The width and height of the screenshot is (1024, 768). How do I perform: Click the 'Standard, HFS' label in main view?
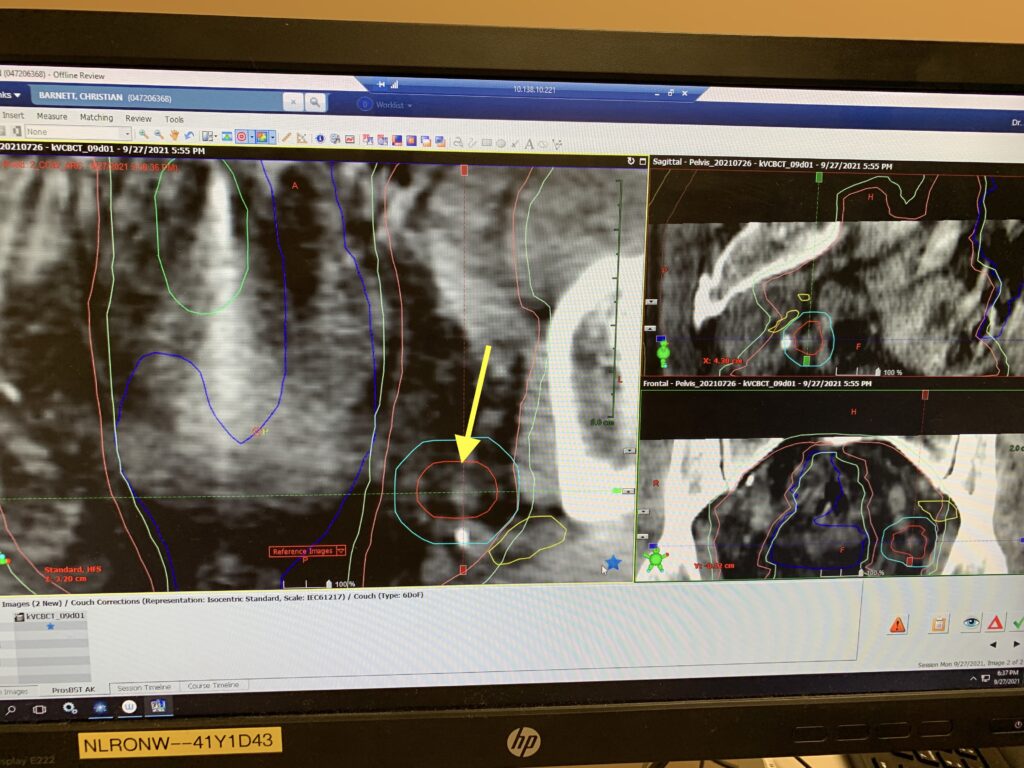74,570
